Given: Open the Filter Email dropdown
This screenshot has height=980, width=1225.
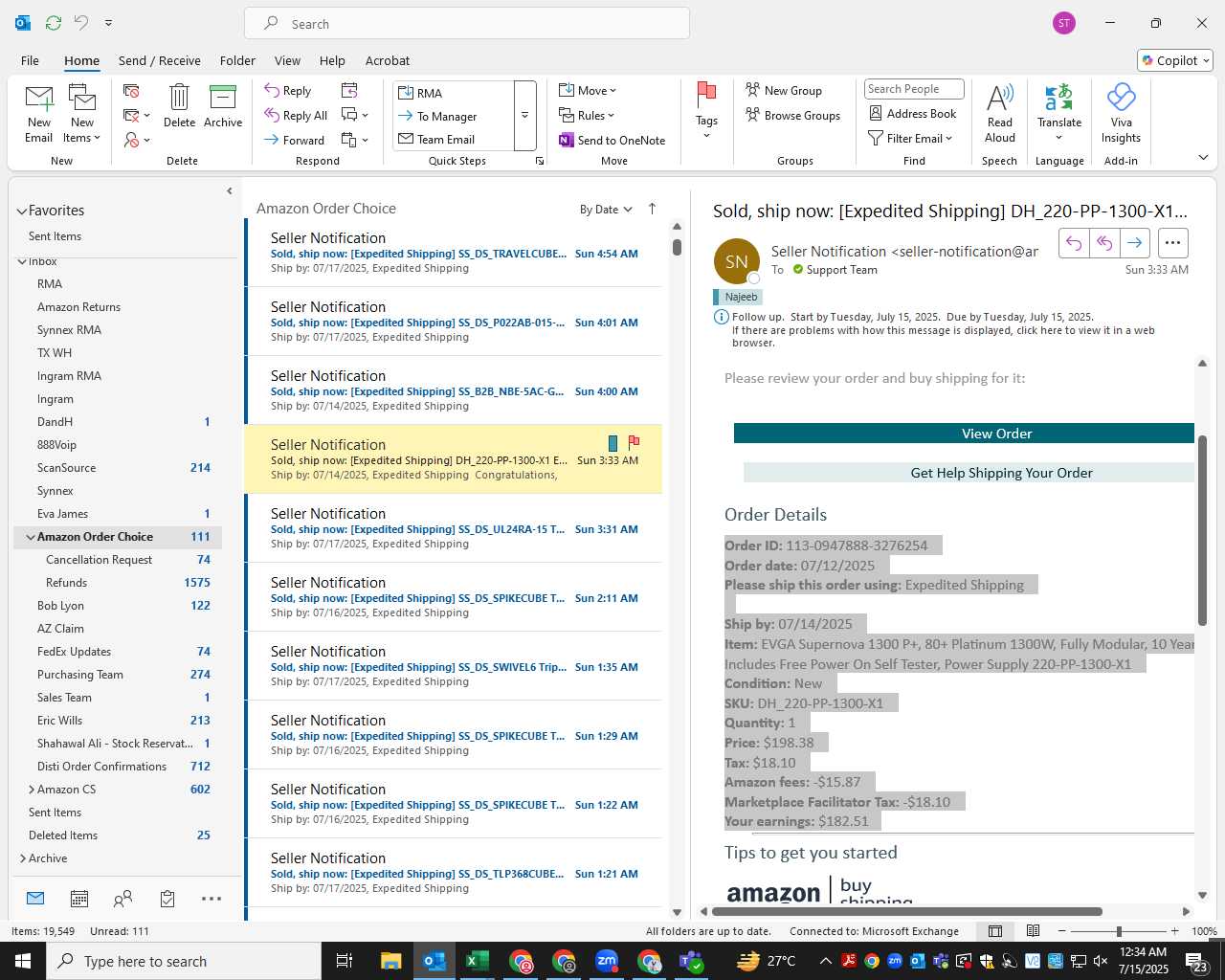Looking at the screenshot, I should coord(910,138).
